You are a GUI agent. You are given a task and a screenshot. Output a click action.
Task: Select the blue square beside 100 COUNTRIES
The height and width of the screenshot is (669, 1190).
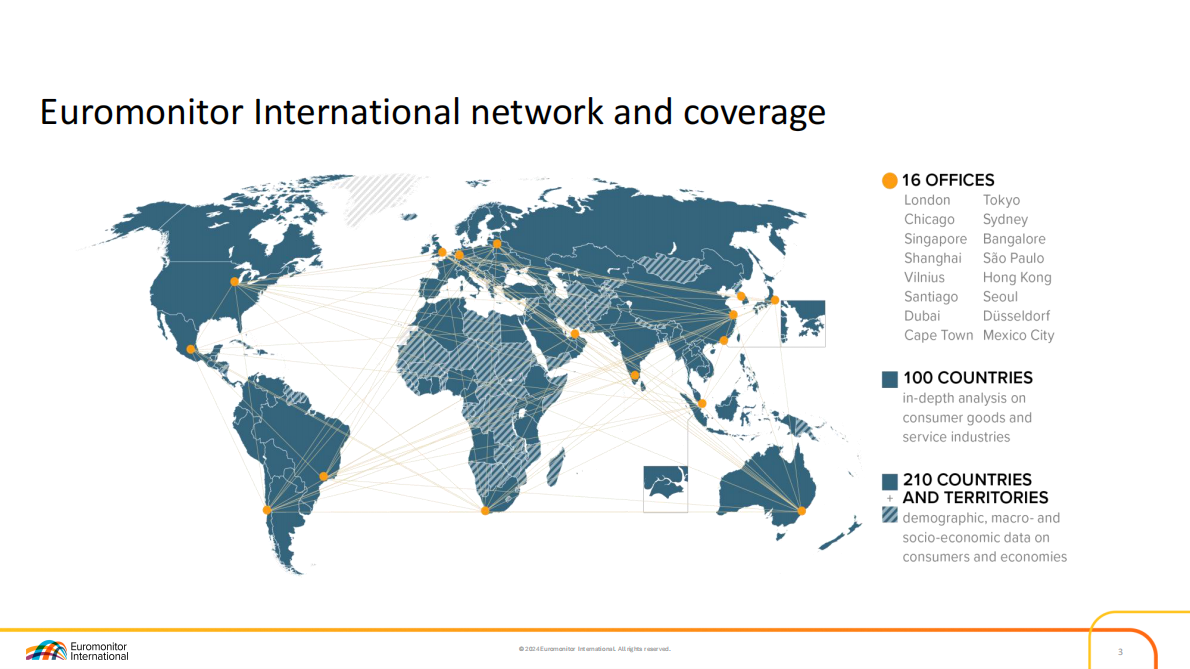coord(890,379)
